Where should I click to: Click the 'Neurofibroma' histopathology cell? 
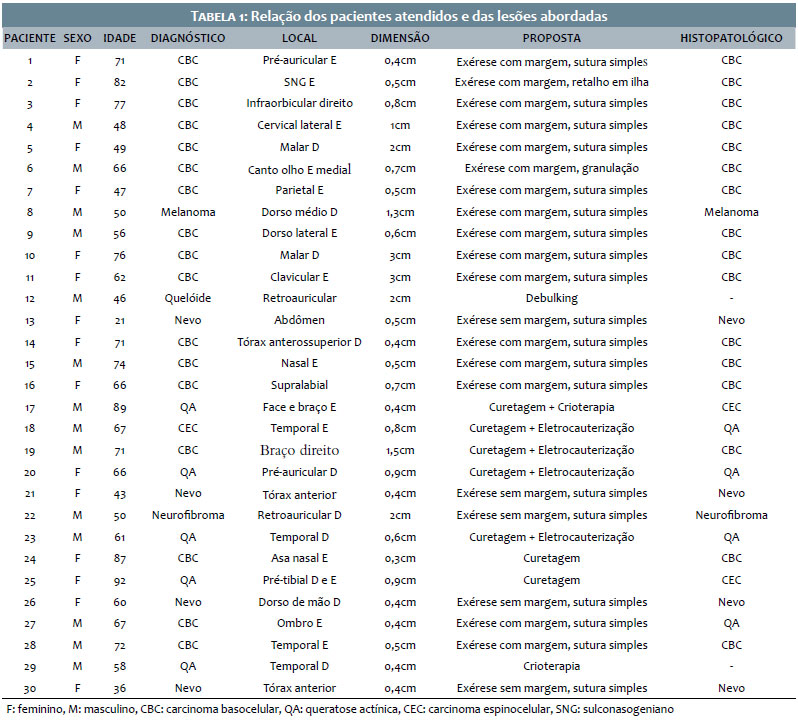coord(731,515)
